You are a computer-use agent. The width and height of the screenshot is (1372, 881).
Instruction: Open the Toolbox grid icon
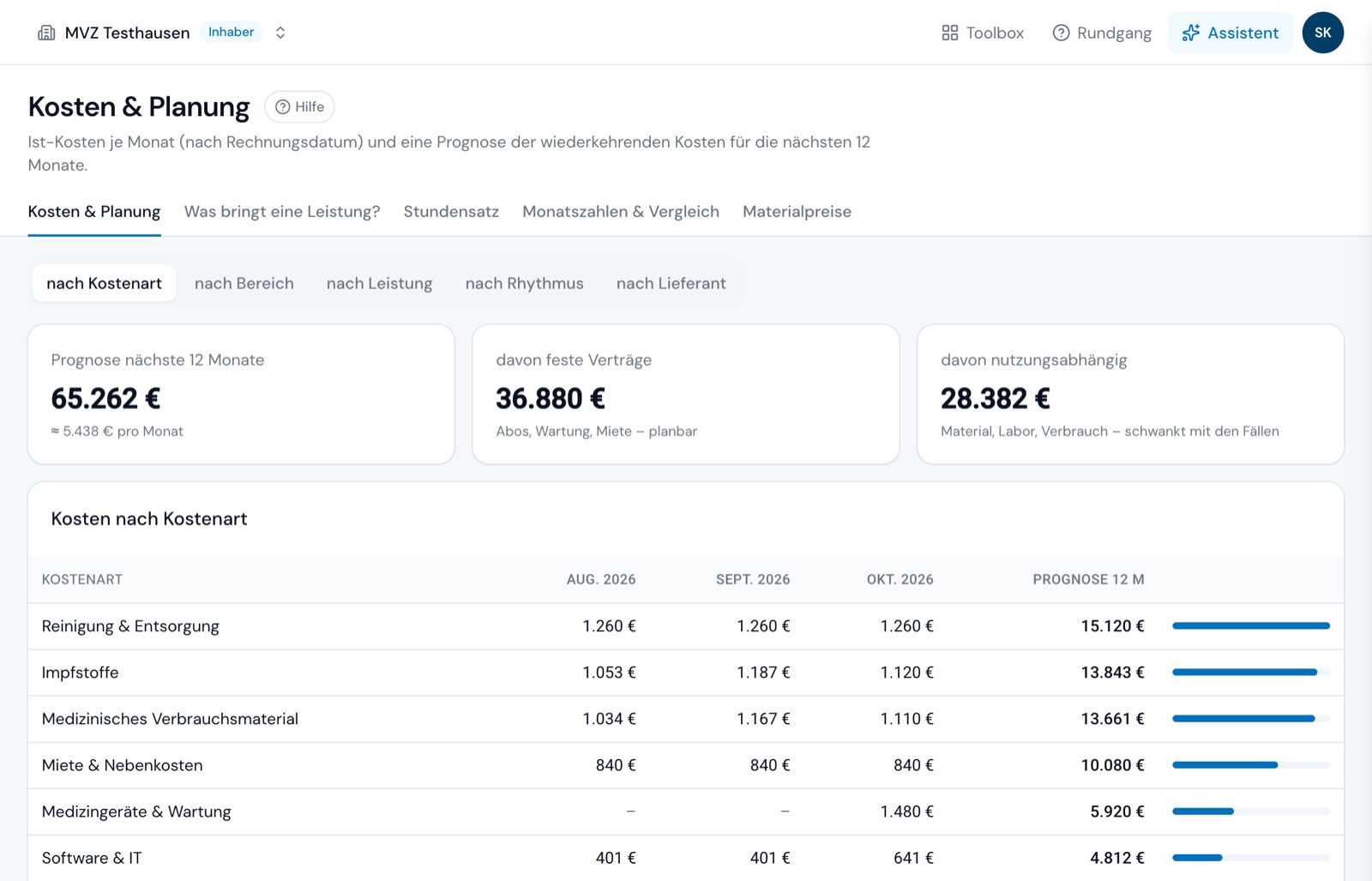[x=949, y=33]
